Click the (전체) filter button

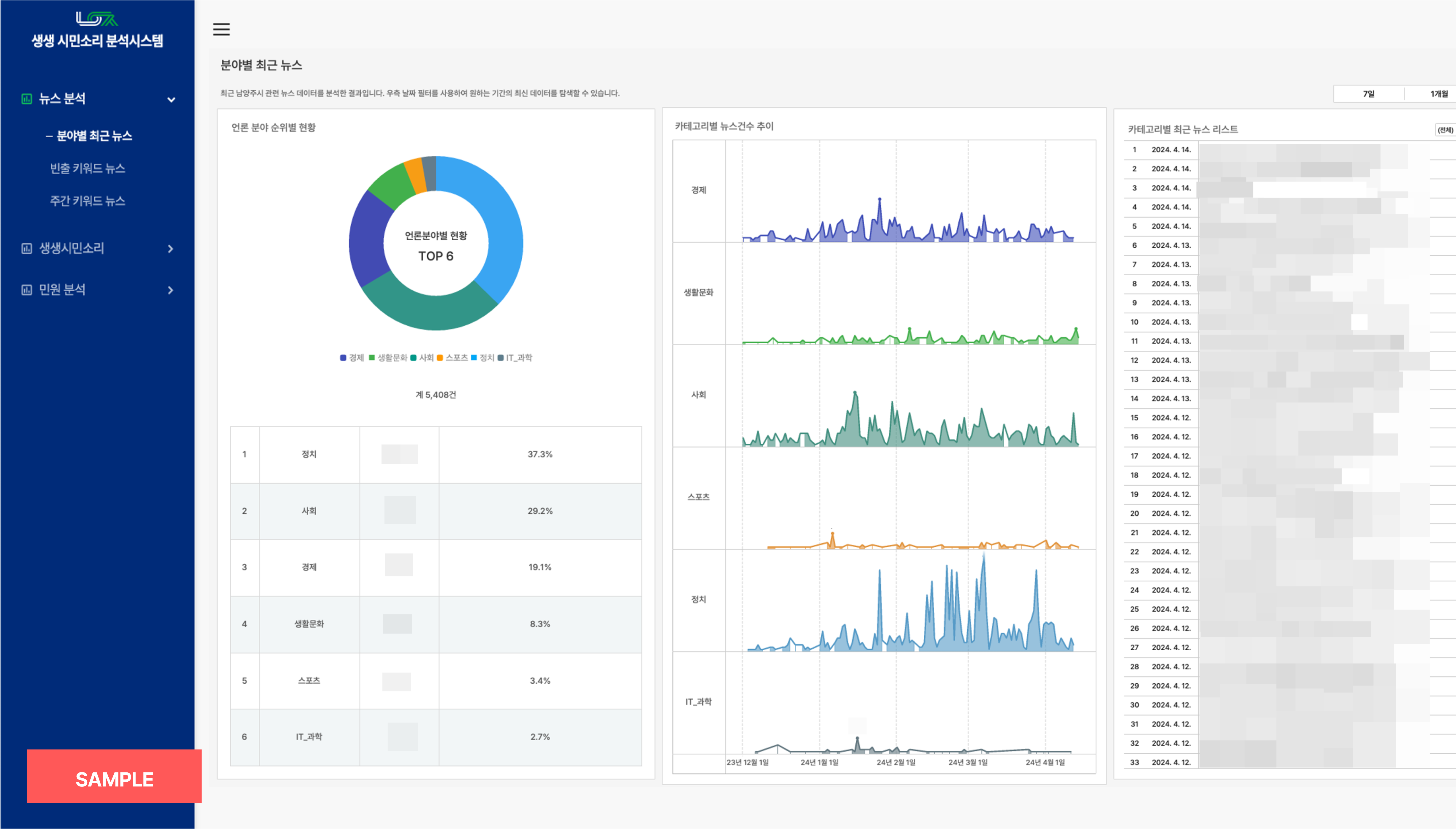[1445, 130]
